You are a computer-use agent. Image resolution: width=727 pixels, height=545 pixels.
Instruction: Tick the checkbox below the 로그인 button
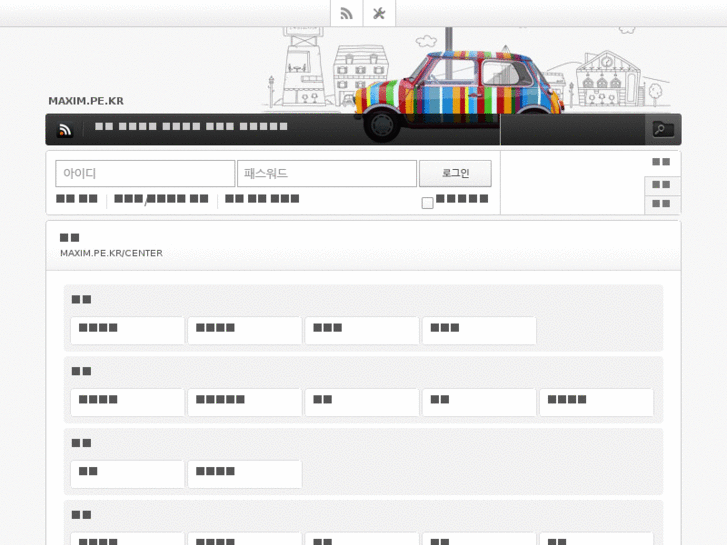(x=427, y=203)
